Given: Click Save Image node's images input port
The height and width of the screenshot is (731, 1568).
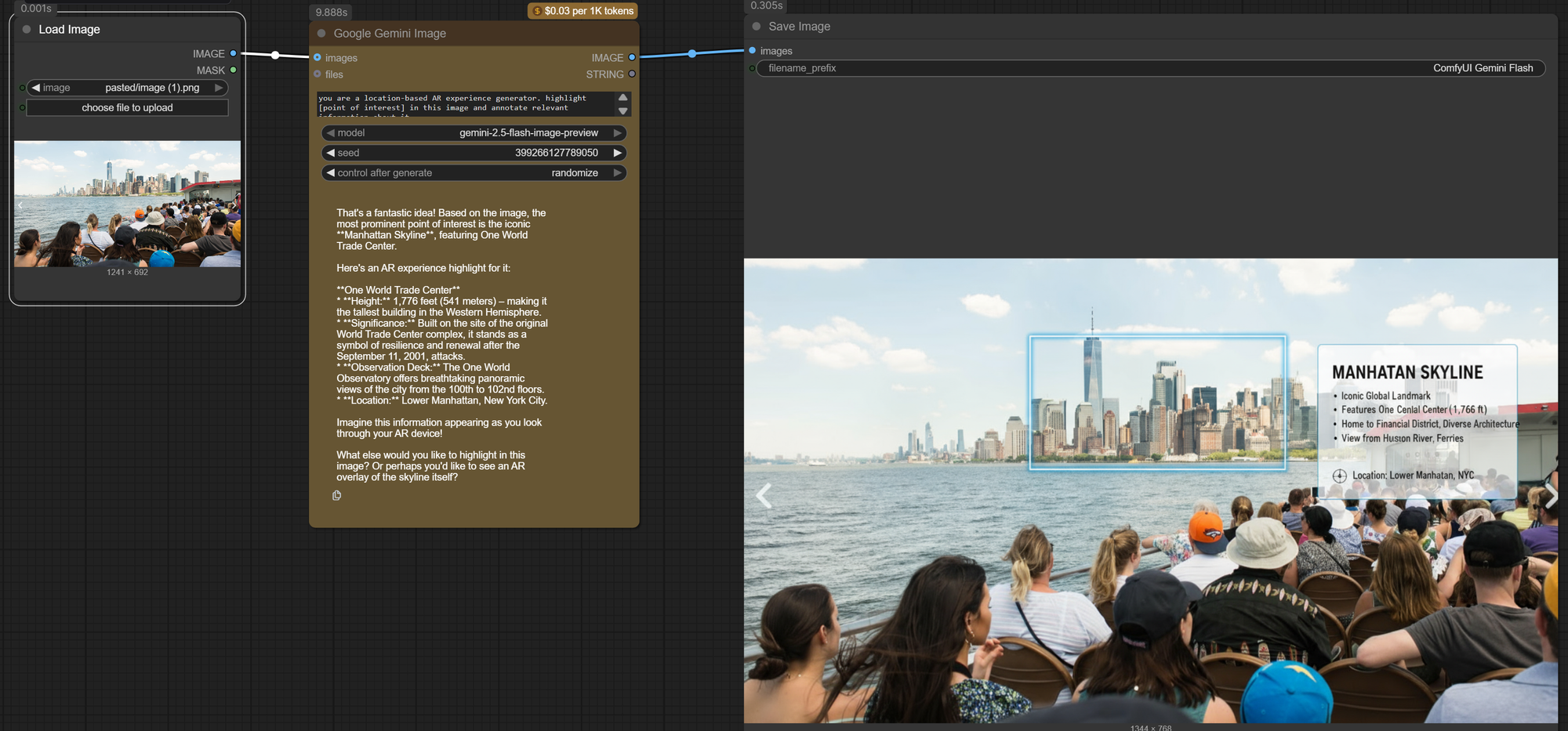Looking at the screenshot, I should (753, 51).
